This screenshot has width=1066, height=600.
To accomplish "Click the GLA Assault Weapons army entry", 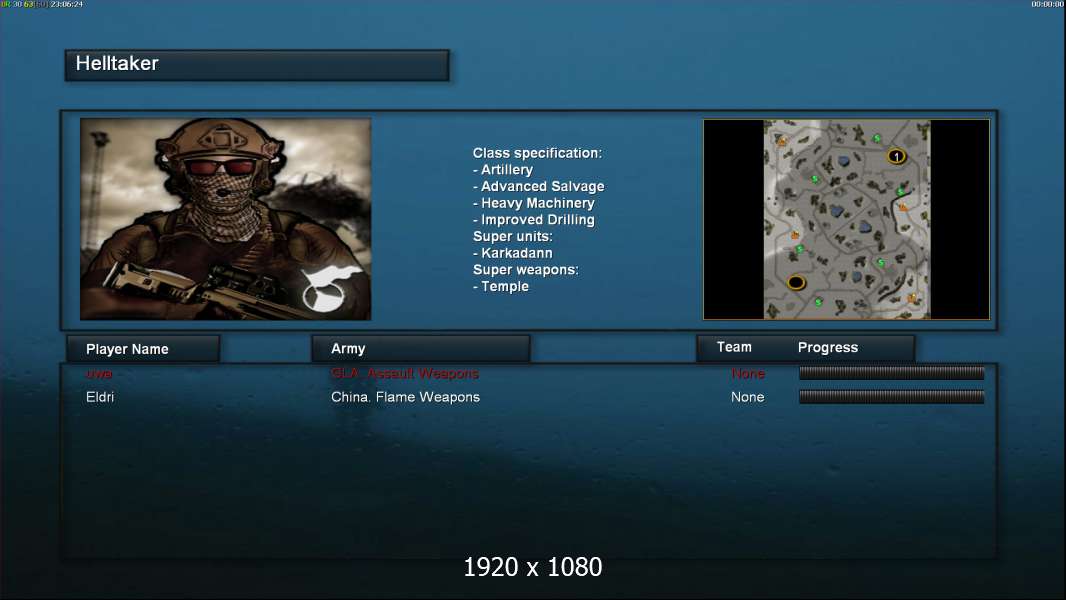I will [x=405, y=373].
